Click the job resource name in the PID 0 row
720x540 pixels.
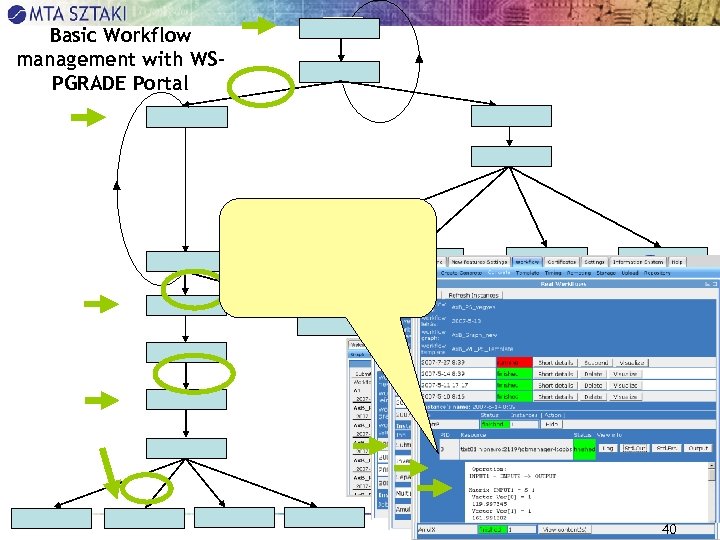tap(516, 449)
